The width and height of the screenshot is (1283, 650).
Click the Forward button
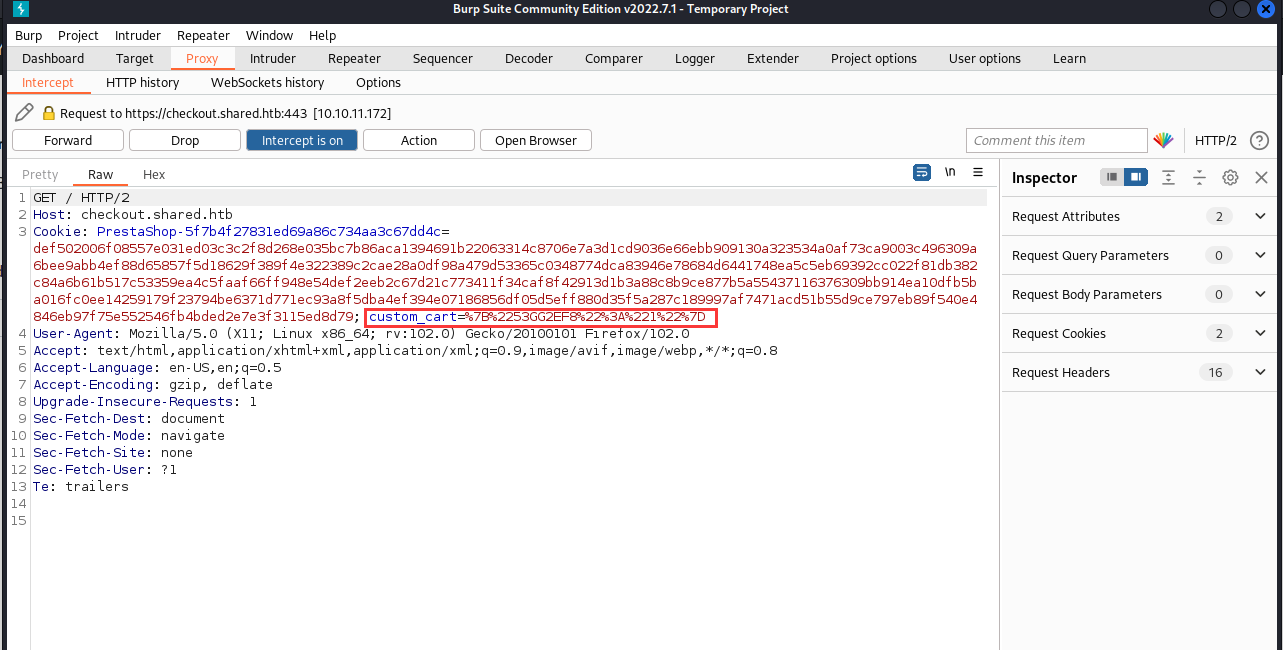tap(68, 140)
